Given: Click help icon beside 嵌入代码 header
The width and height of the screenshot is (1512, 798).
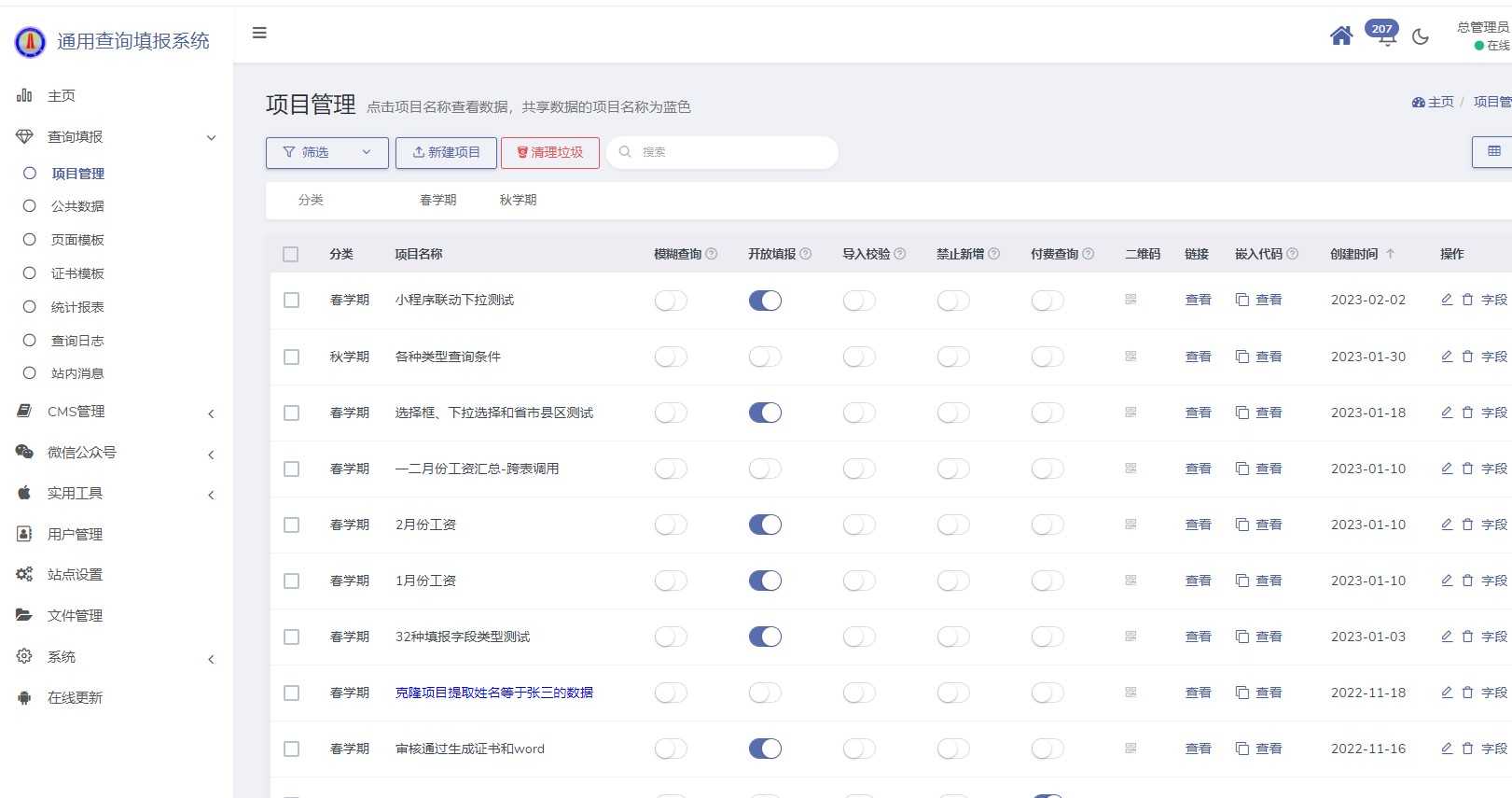Looking at the screenshot, I should click(x=1293, y=254).
